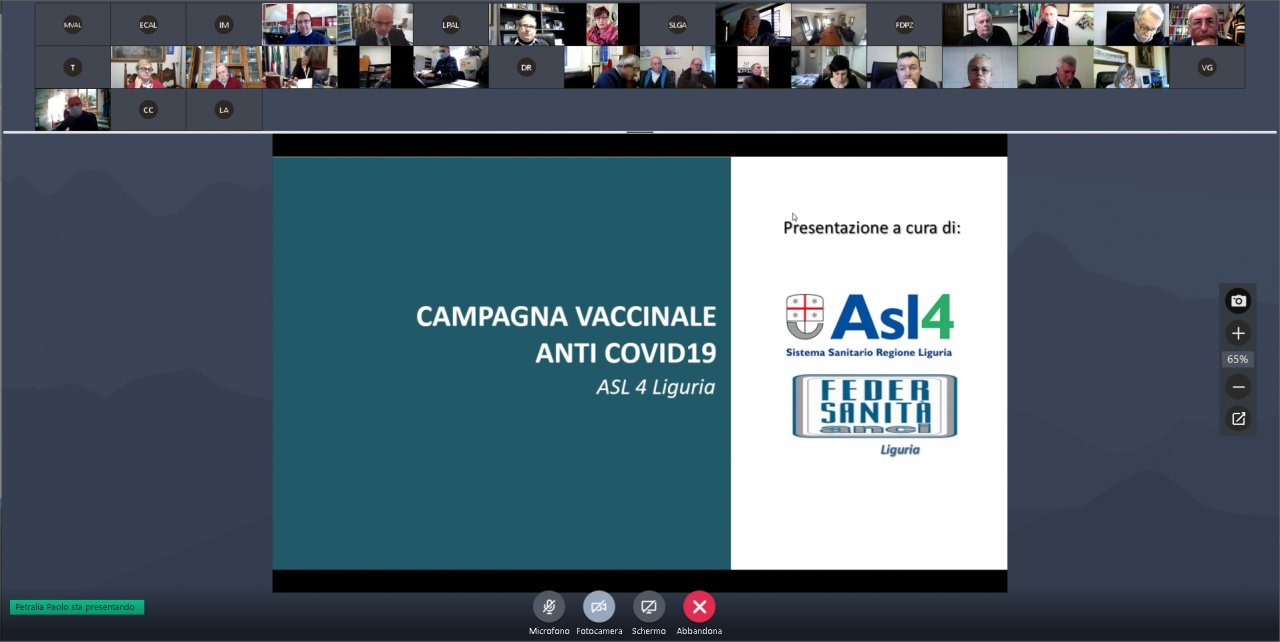1280x642 pixels.
Task: Click the LPAL participant tile
Action: click(450, 23)
